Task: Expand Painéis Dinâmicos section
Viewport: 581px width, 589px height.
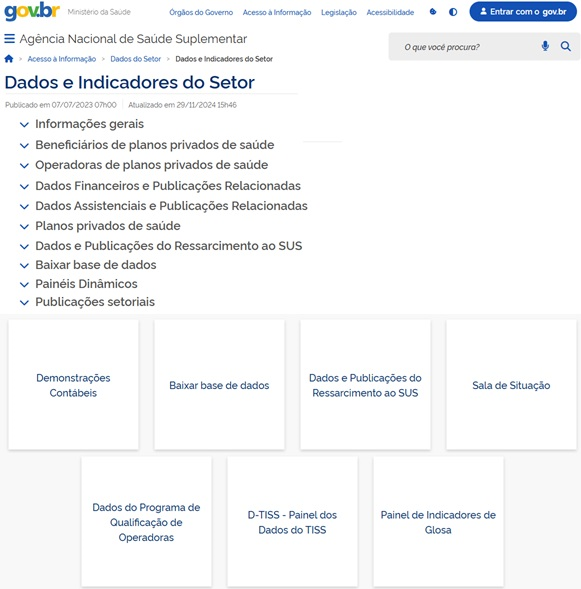Action: tap(78, 284)
